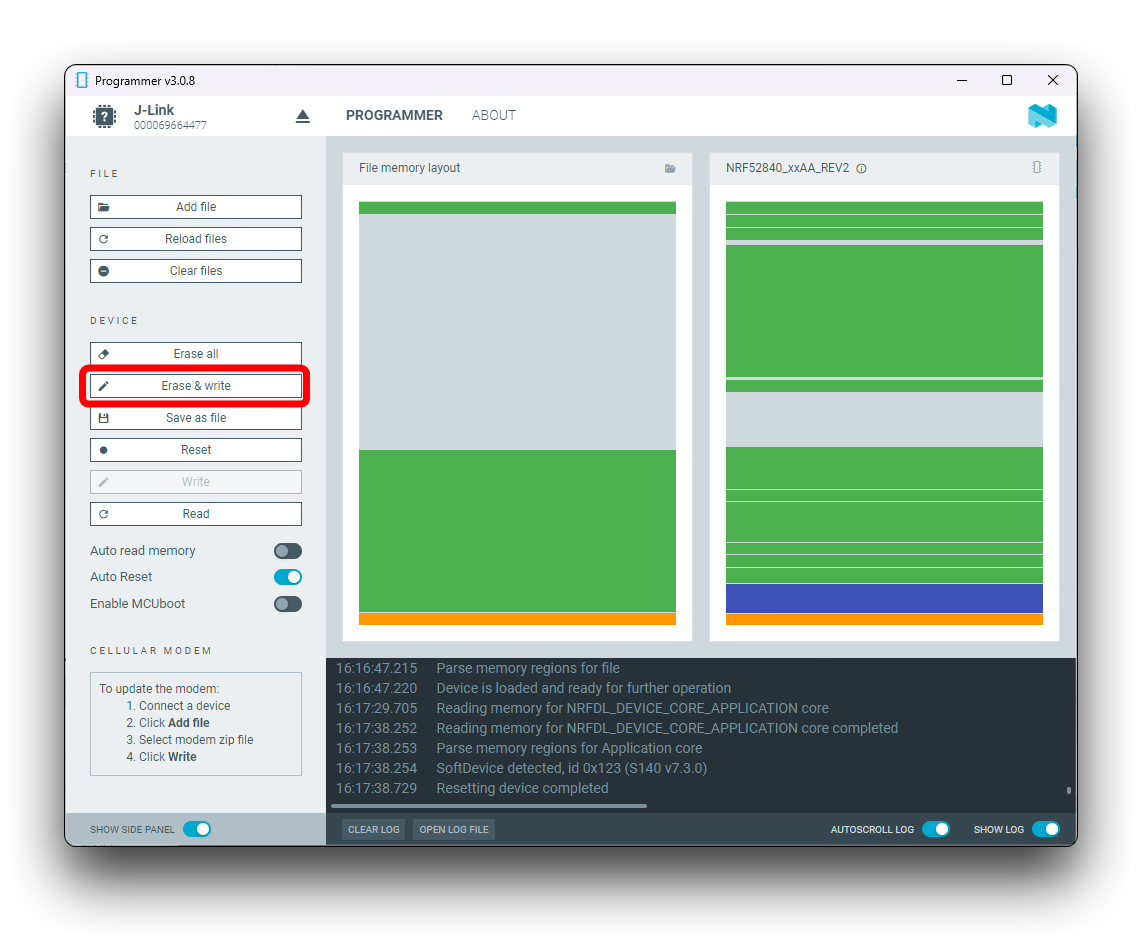Click the 'File memory layout' title
Viewport: 1142px width, 943px height.
click(409, 168)
